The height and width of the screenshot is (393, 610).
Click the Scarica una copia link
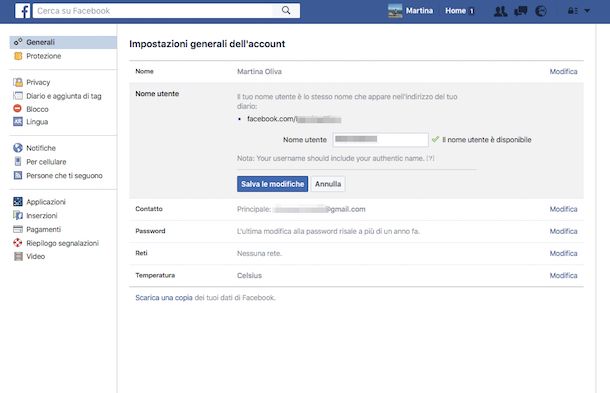coord(164,298)
